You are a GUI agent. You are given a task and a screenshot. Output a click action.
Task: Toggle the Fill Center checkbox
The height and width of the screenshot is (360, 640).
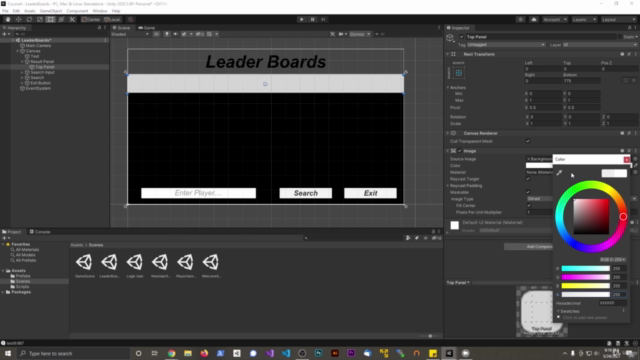[529, 205]
